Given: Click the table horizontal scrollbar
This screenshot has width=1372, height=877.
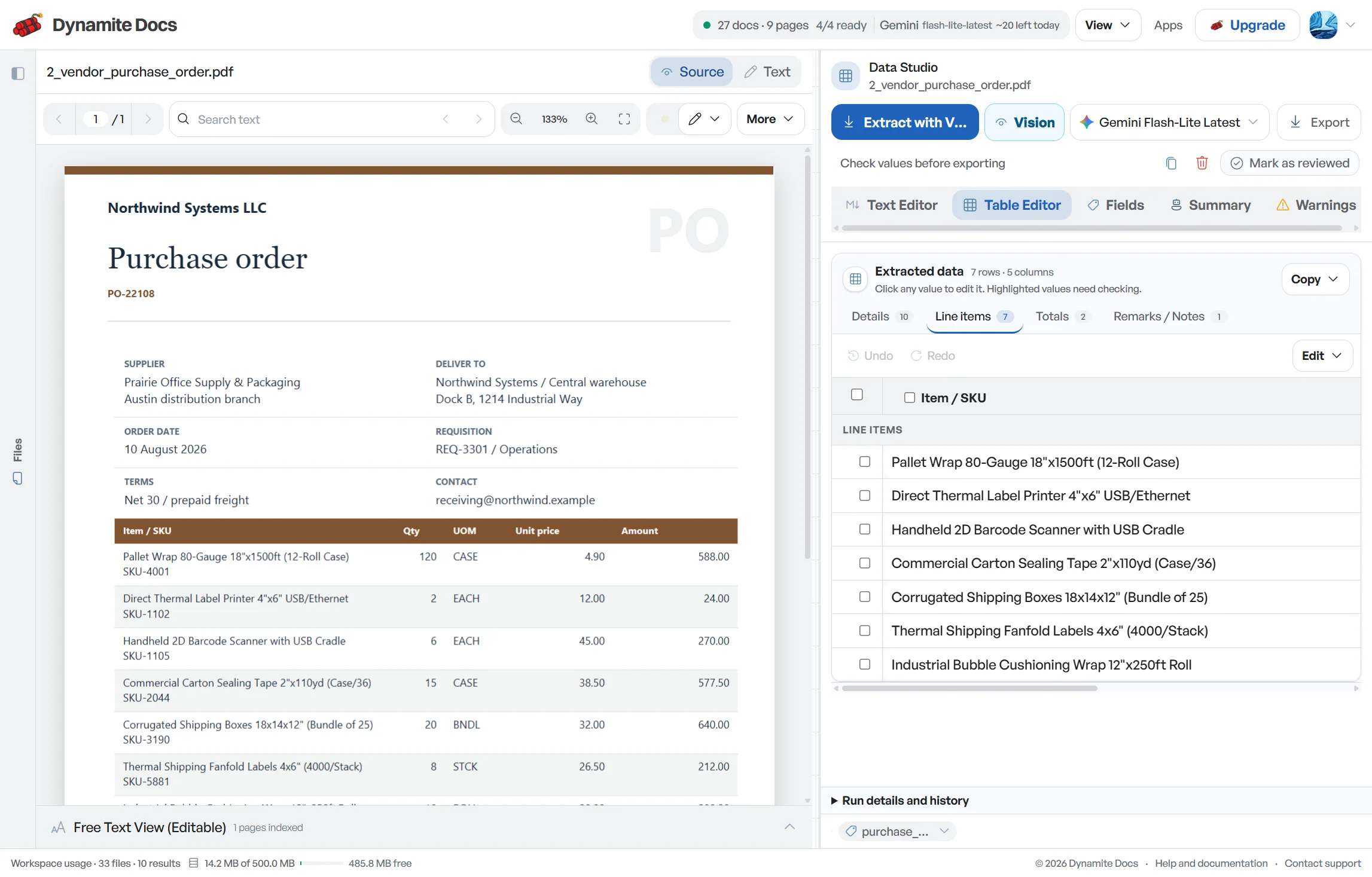Looking at the screenshot, I should click(x=969, y=688).
